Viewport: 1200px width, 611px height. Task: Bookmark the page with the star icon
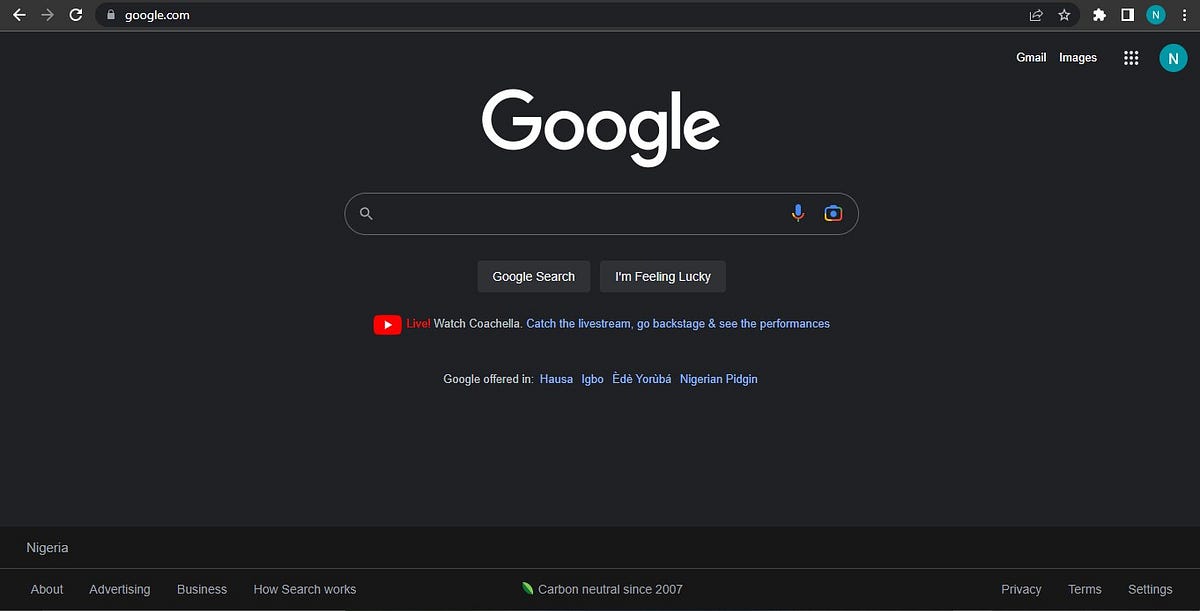[1064, 15]
